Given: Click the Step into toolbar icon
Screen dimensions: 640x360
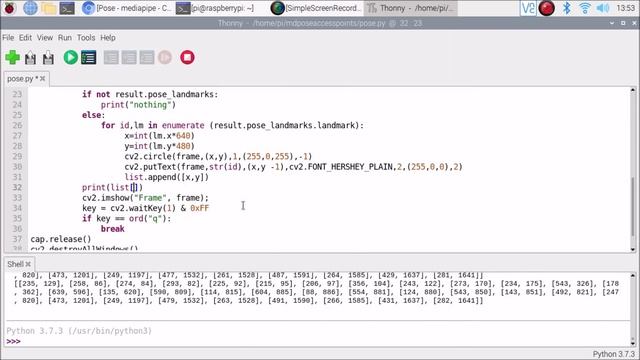Looking at the screenshot, I should click(x=129, y=58).
